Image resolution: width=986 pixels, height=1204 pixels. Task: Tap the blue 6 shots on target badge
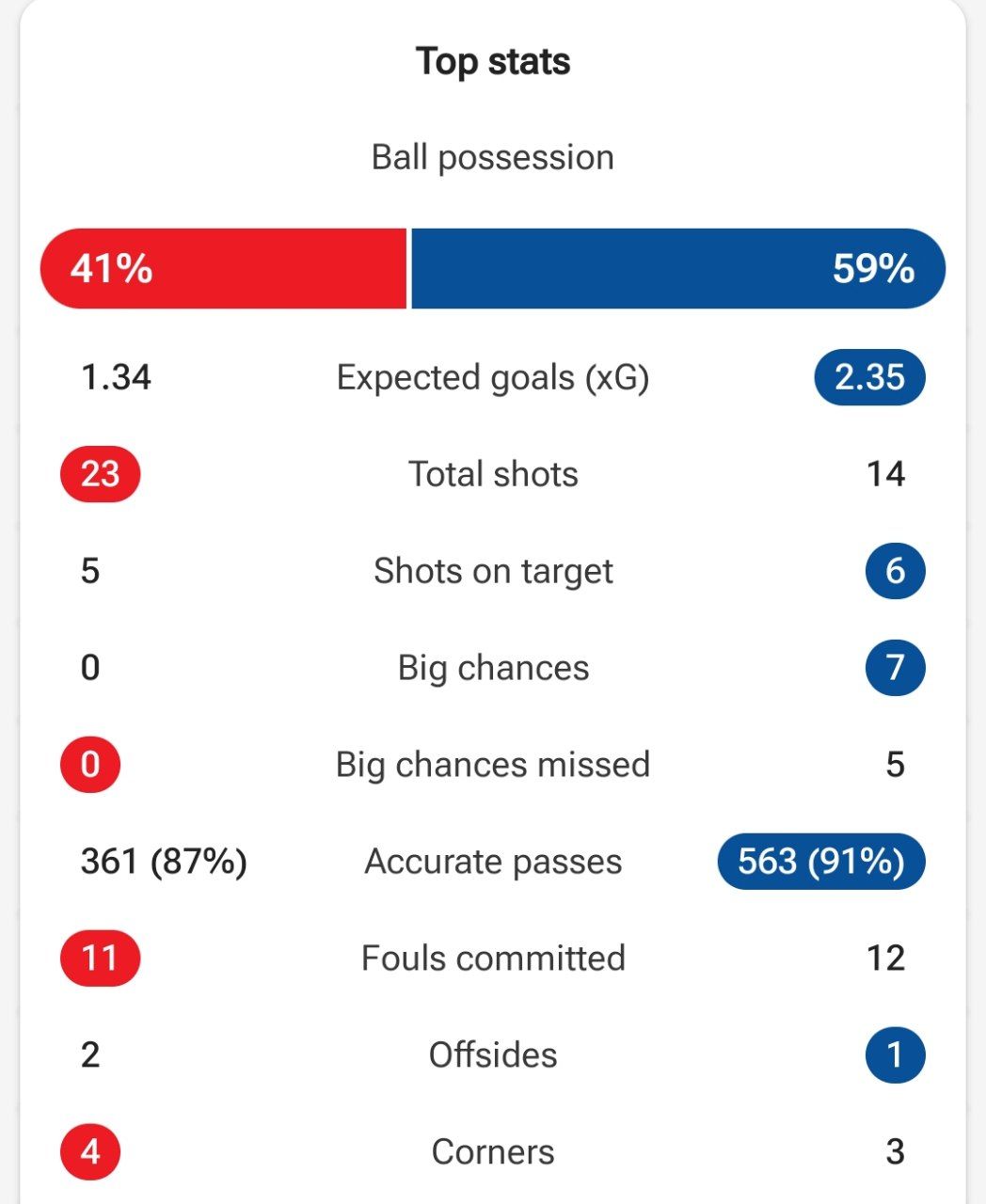pyautogui.click(x=895, y=571)
